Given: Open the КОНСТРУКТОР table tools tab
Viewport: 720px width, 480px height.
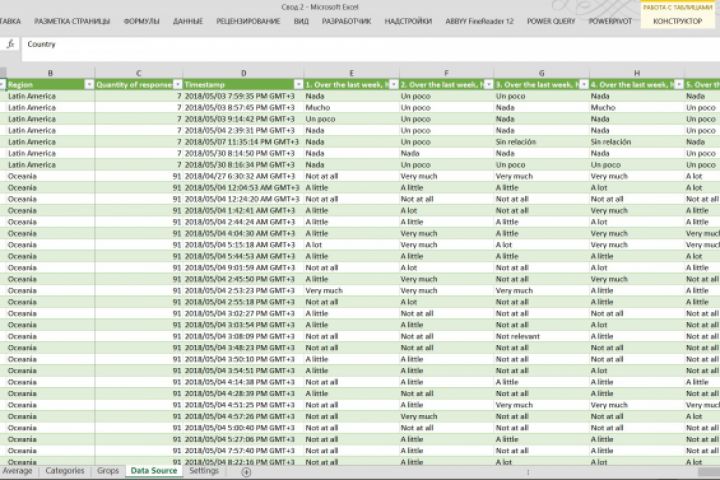Looking at the screenshot, I should click(677, 21).
